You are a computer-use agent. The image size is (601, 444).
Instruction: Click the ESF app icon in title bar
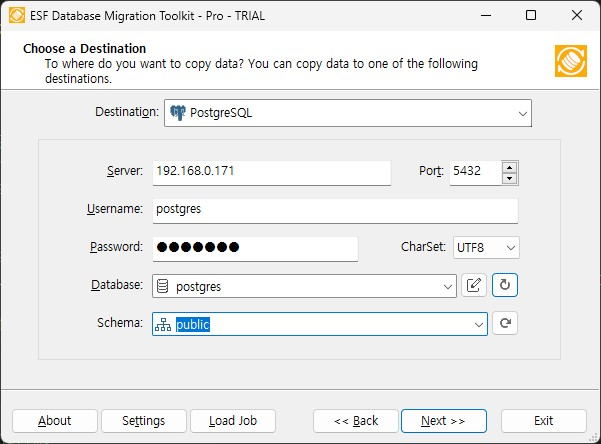coord(17,15)
